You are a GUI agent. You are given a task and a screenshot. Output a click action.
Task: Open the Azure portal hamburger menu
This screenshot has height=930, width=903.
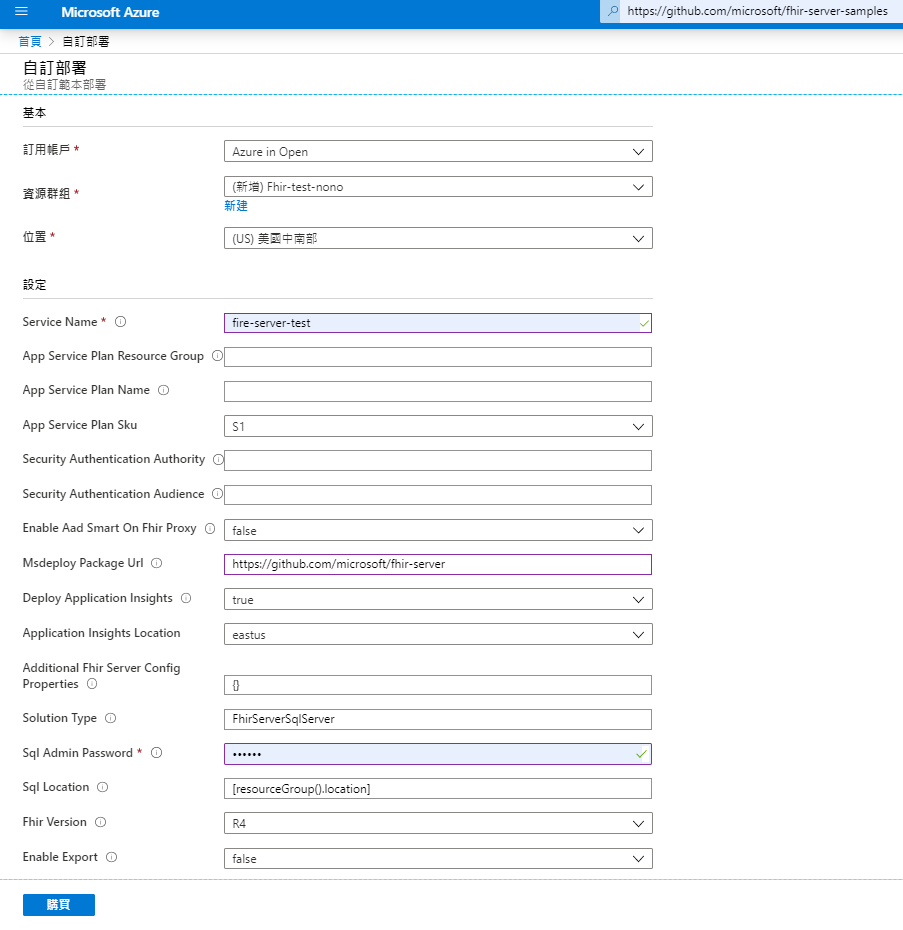(21, 11)
